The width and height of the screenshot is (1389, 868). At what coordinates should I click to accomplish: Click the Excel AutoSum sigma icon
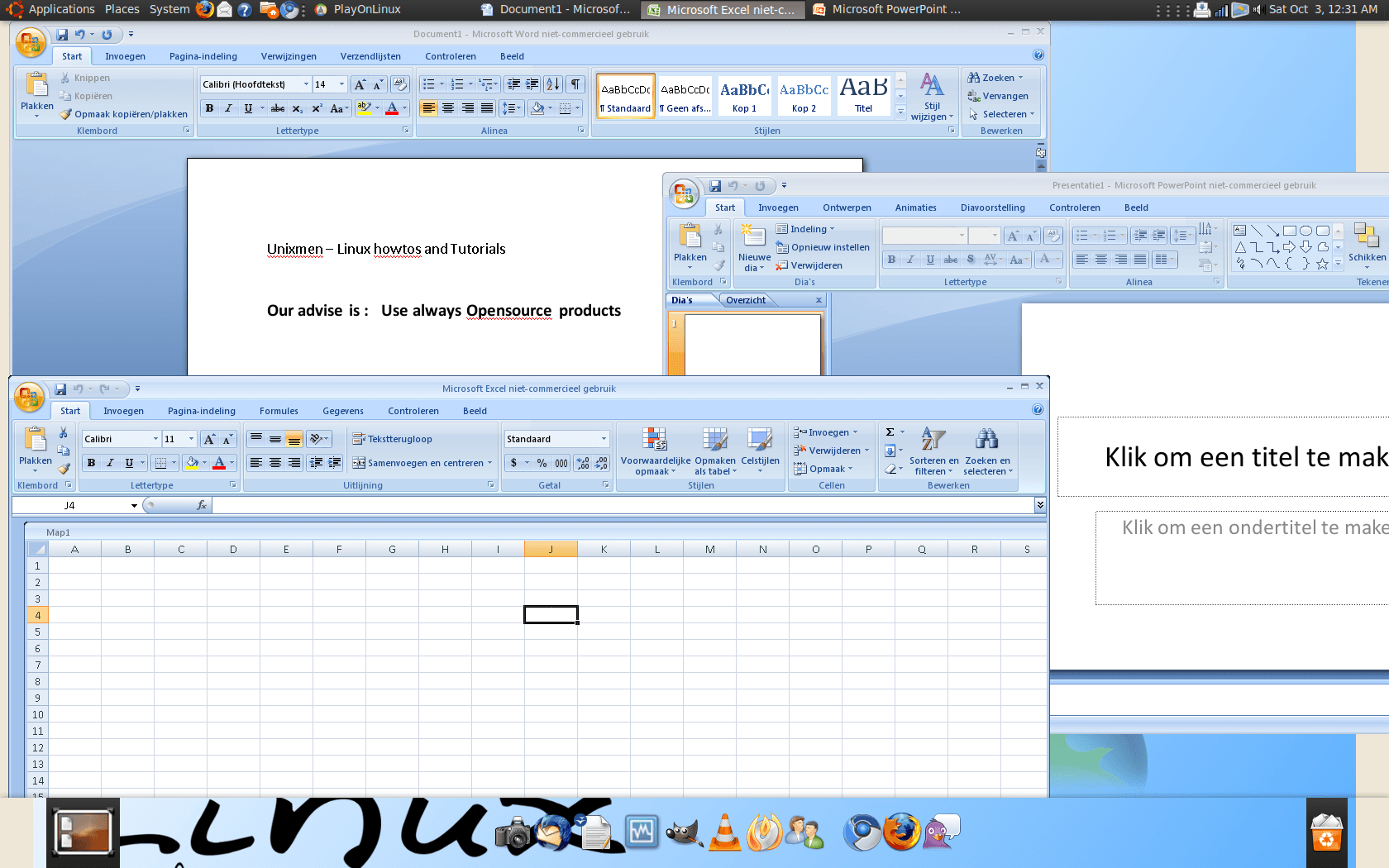890,432
